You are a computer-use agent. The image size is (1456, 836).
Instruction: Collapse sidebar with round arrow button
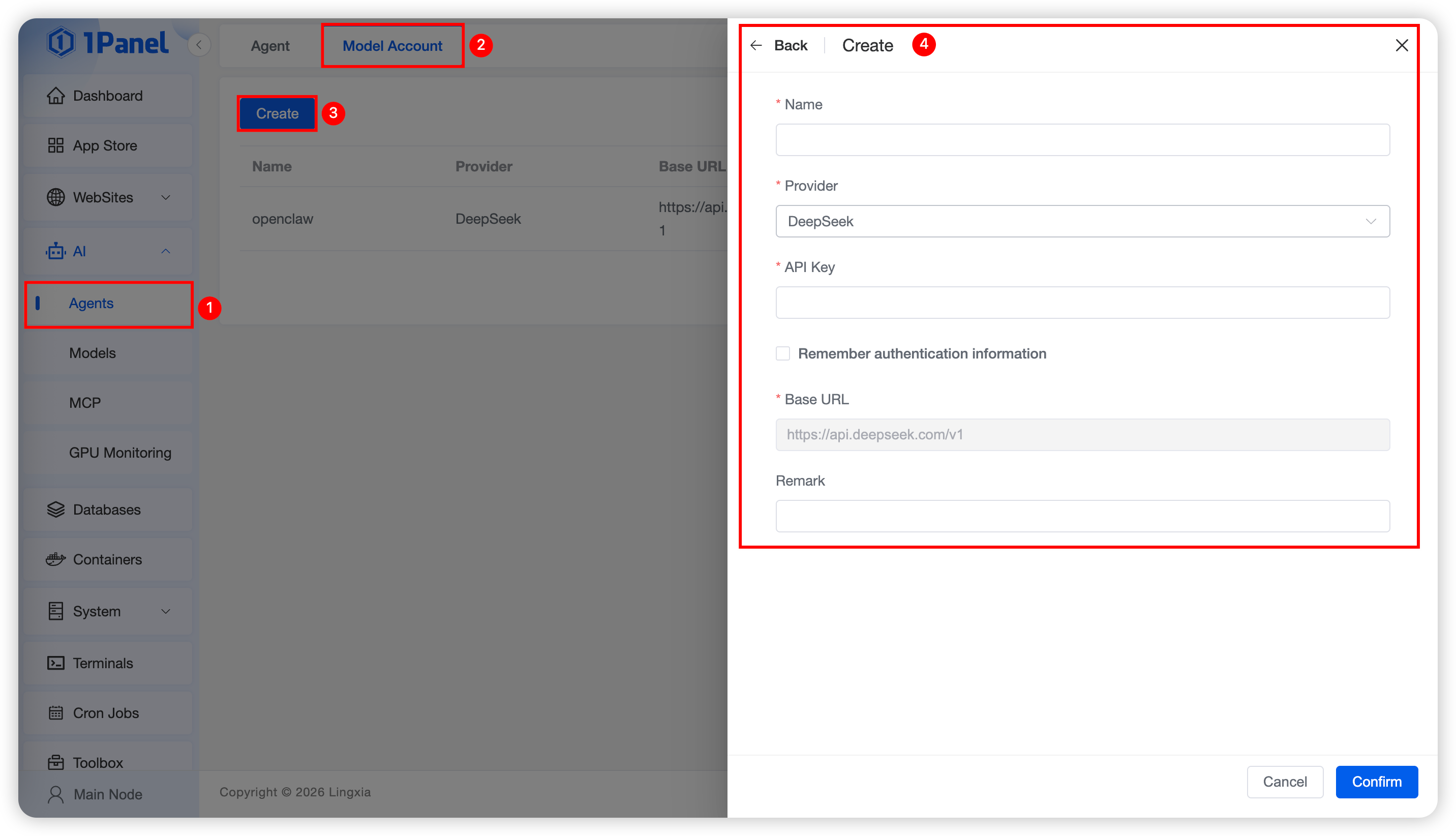199,45
